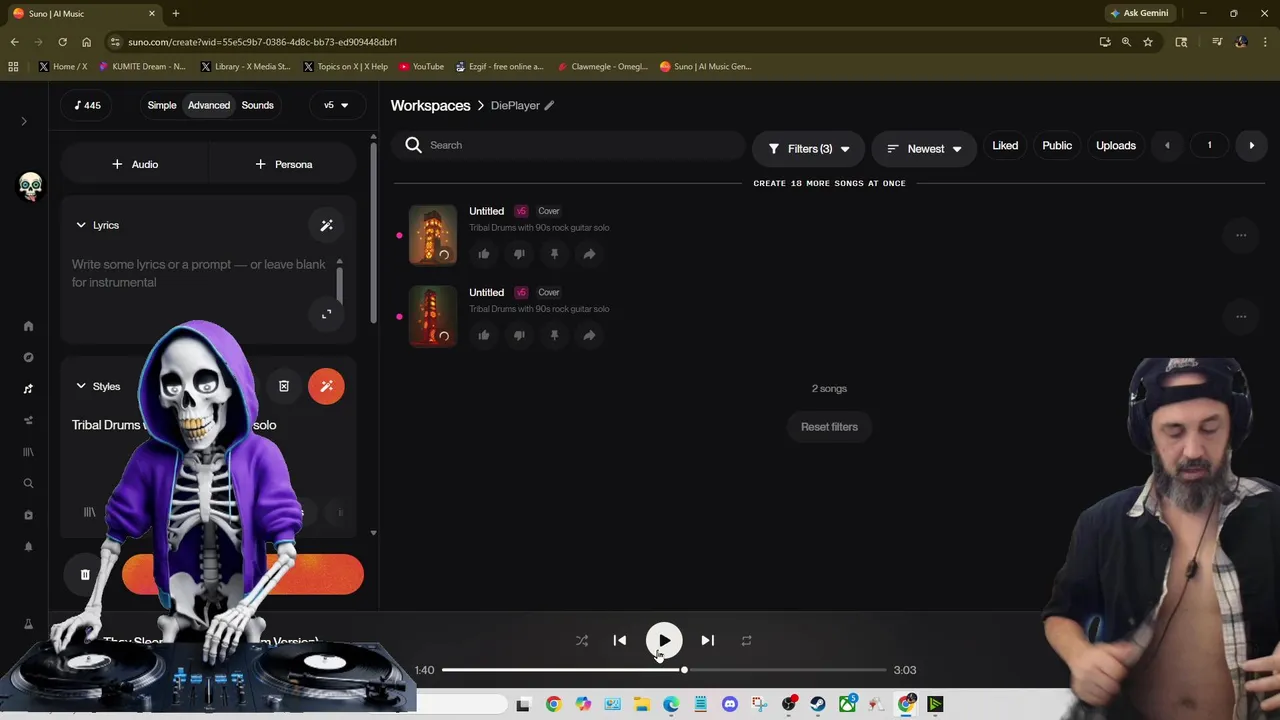Click the Workspaces breadcrumb link
The width and height of the screenshot is (1280, 720).
click(x=430, y=105)
